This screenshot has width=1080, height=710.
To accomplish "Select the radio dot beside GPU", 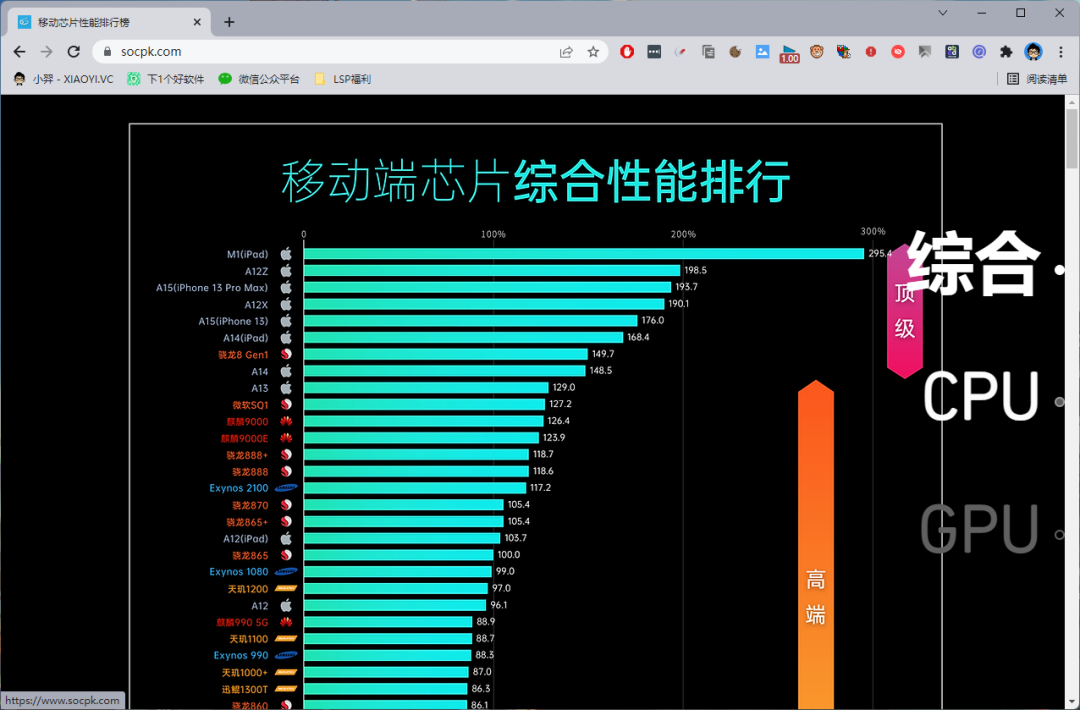I will (x=1060, y=534).
